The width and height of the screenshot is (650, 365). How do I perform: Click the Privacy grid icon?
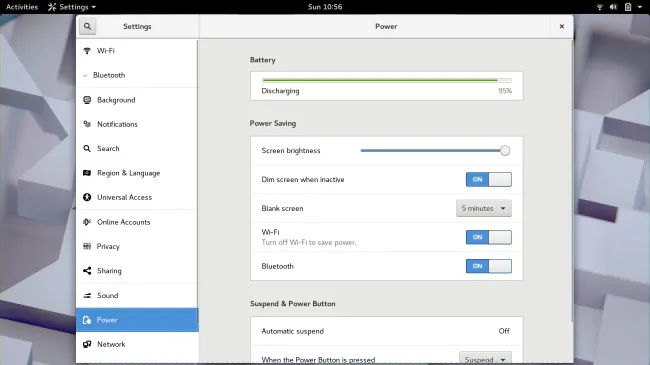(x=87, y=246)
